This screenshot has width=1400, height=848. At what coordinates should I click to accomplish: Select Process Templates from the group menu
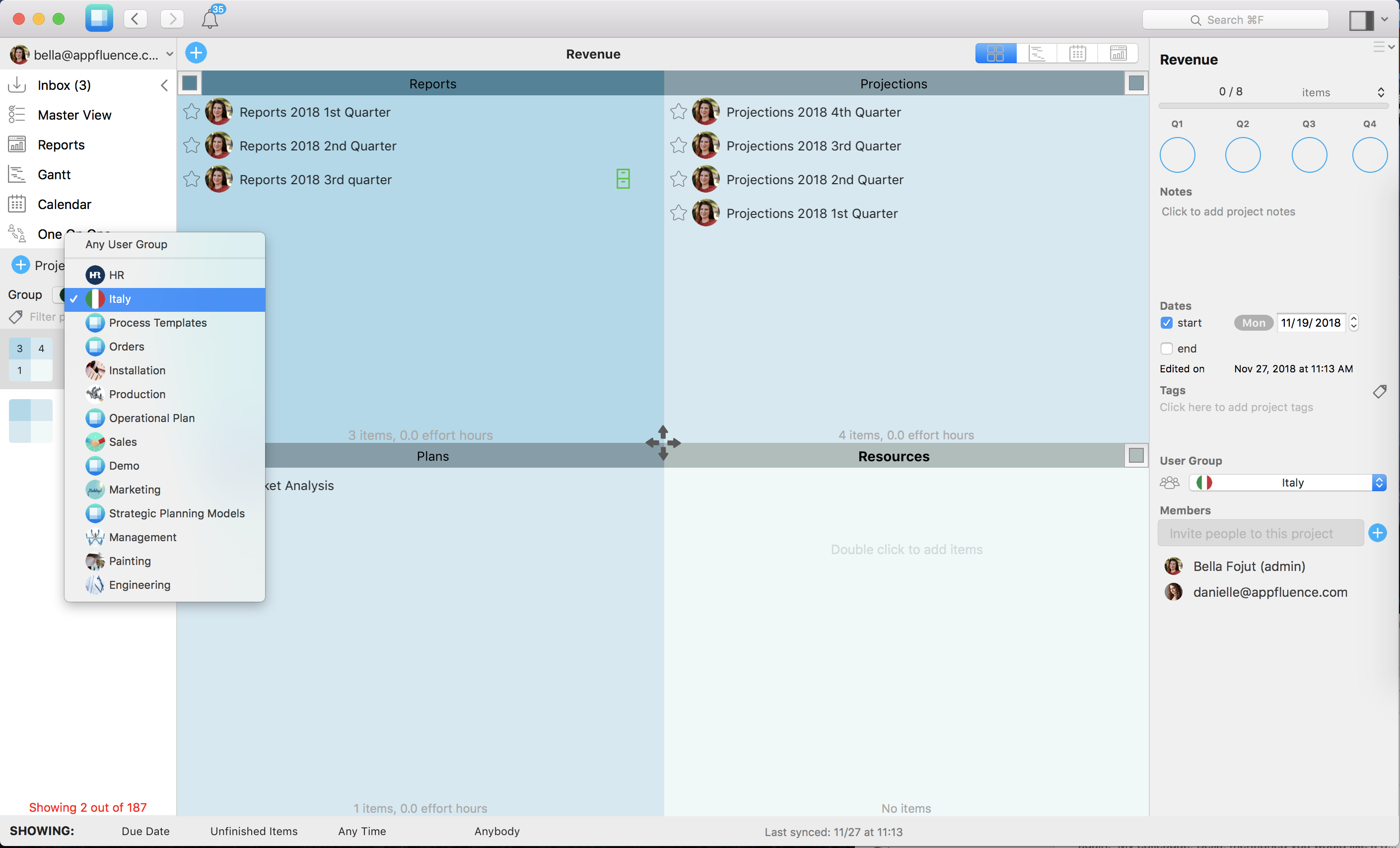(158, 322)
